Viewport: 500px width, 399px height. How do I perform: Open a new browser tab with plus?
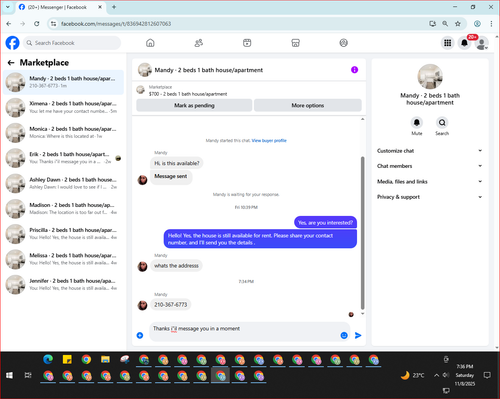114,7
